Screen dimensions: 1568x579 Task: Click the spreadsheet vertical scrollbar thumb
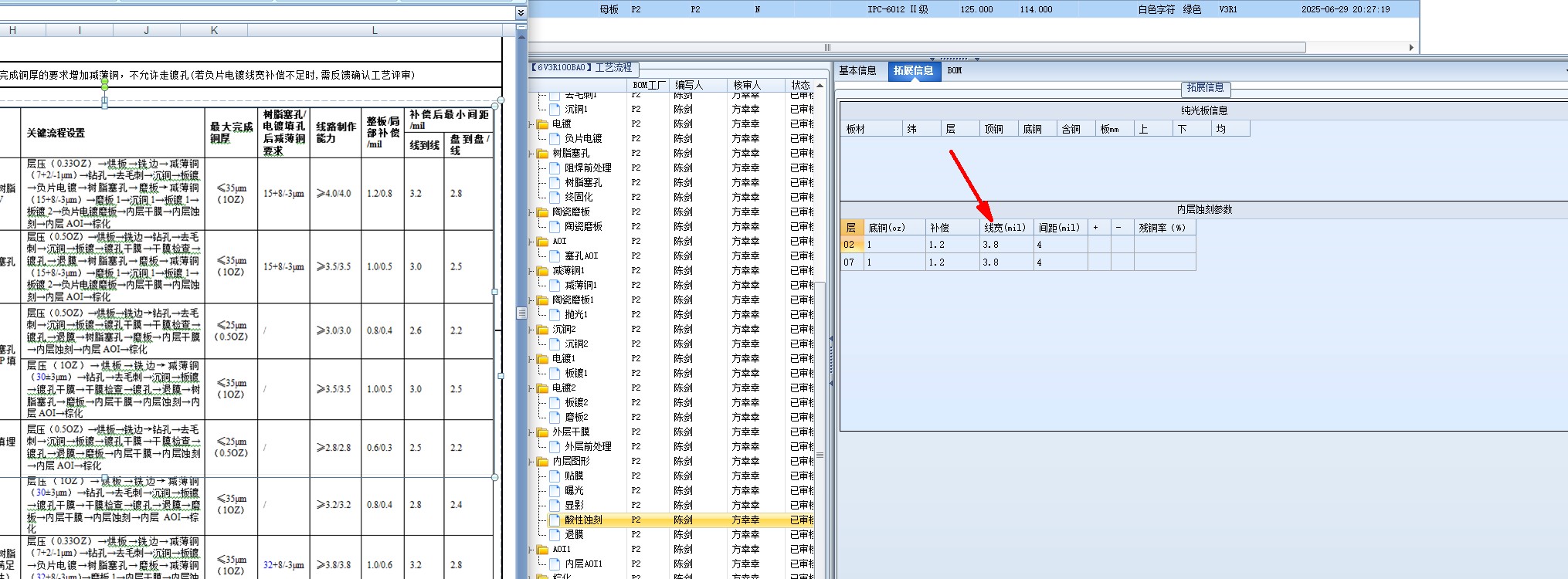click(521, 313)
